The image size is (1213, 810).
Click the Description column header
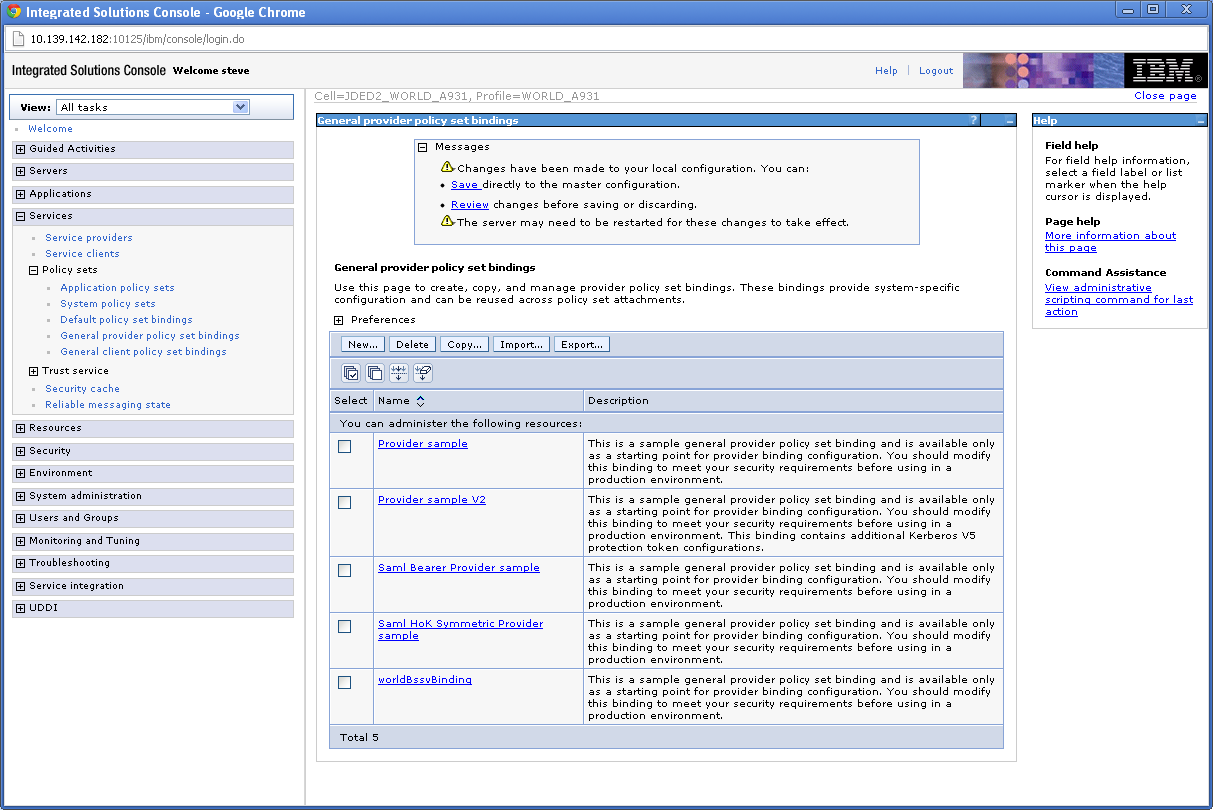click(618, 401)
